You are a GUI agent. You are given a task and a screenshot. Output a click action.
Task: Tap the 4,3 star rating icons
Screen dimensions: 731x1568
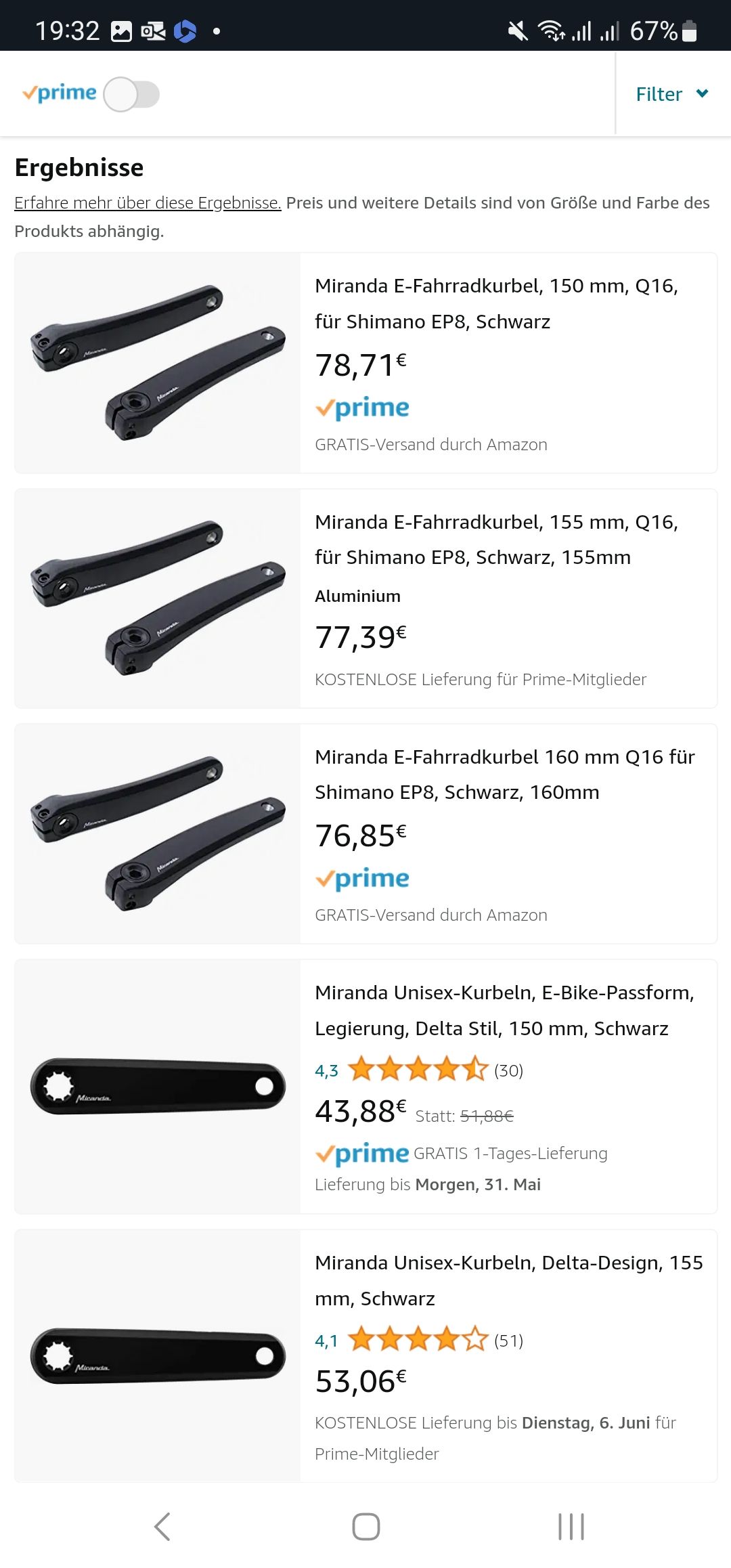(x=418, y=1070)
